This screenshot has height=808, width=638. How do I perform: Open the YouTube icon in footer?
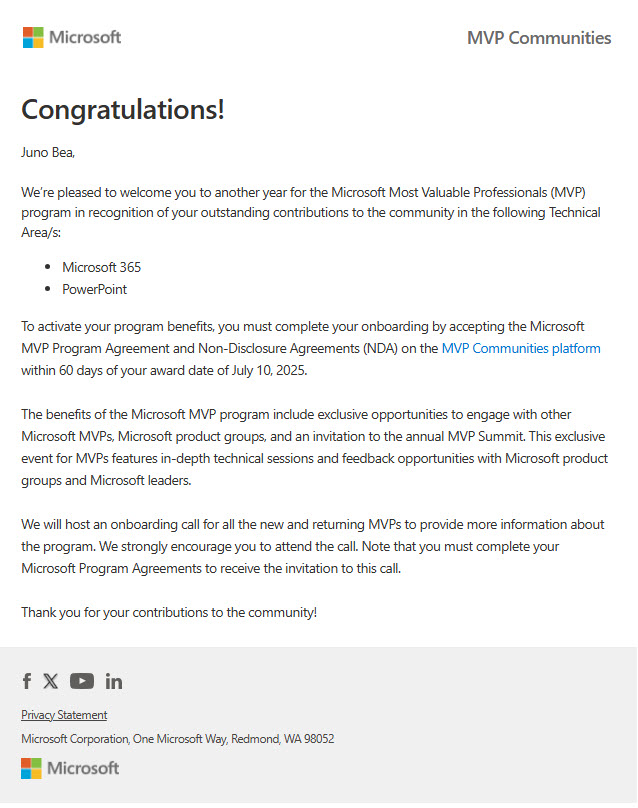click(x=82, y=681)
